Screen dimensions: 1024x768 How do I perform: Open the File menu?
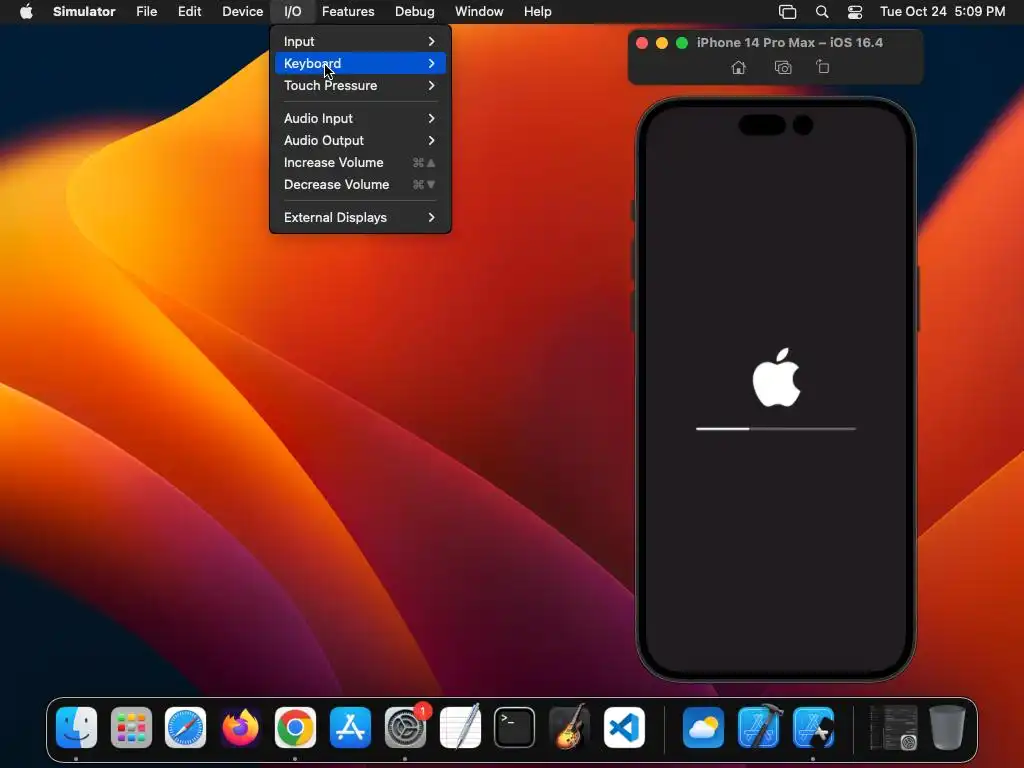point(146,12)
